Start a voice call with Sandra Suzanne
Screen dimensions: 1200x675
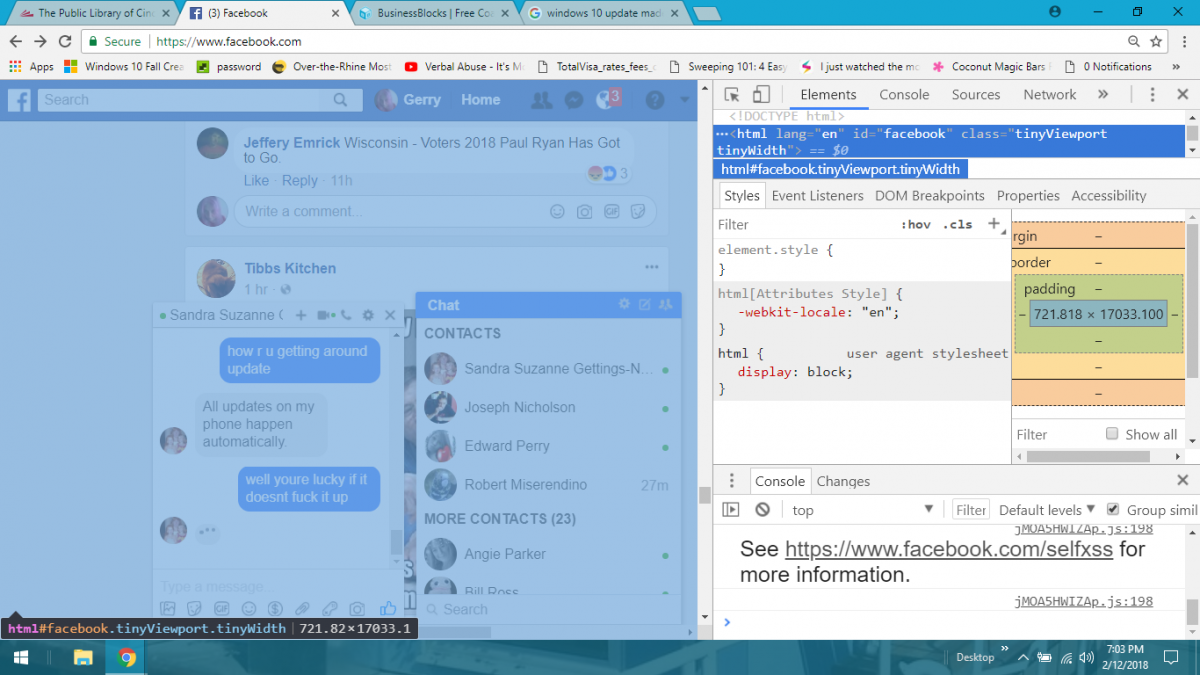tap(346, 315)
